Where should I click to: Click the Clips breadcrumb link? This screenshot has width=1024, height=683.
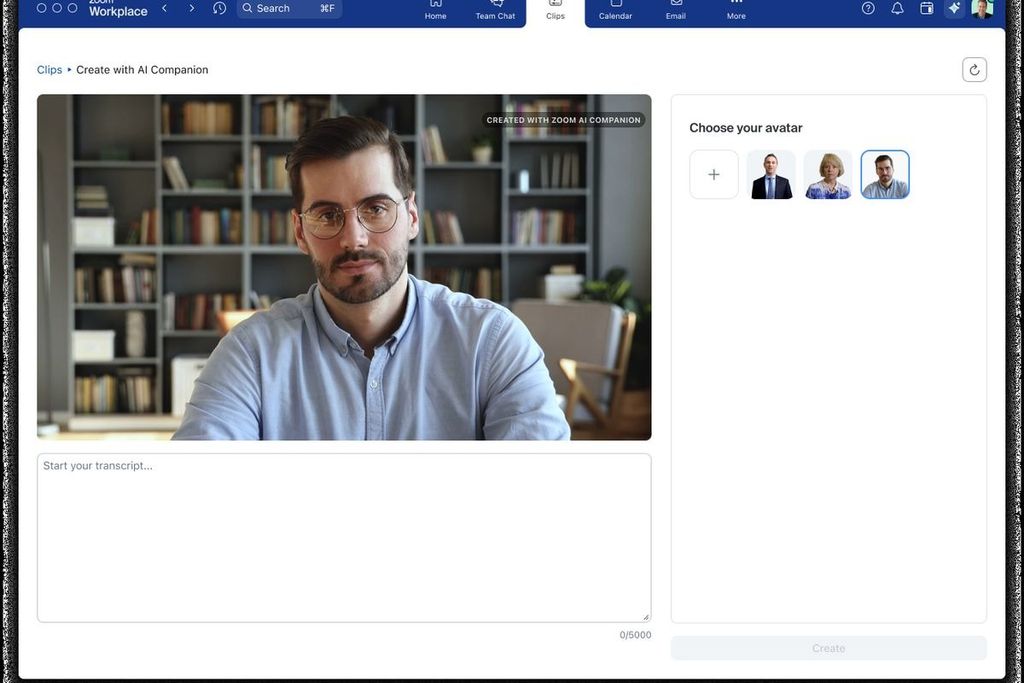(49, 70)
